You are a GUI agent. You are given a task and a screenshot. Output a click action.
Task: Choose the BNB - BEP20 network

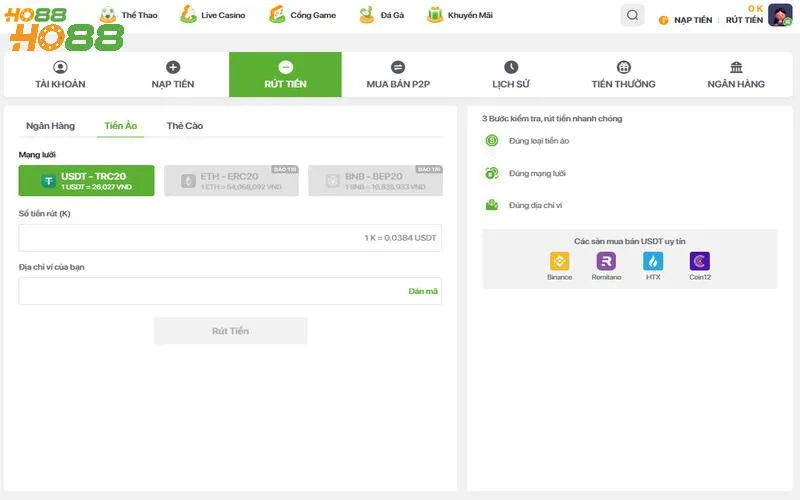[x=376, y=181]
